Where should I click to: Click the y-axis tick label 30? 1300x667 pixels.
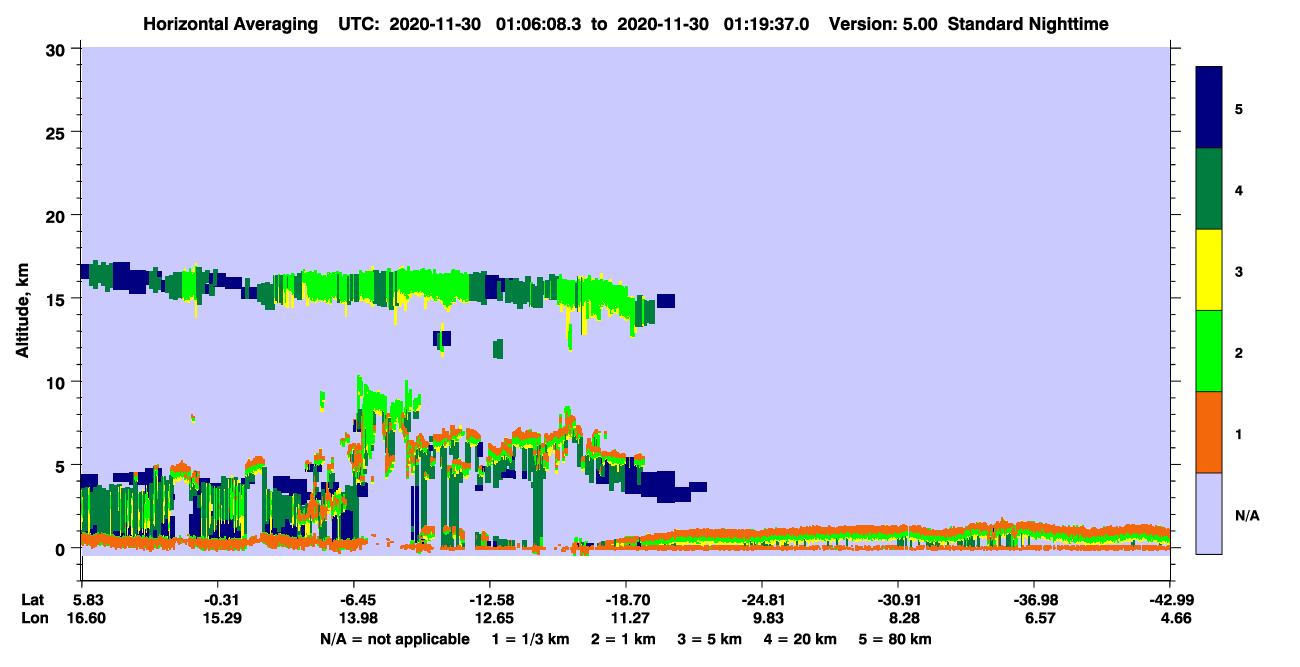[x=58, y=49]
